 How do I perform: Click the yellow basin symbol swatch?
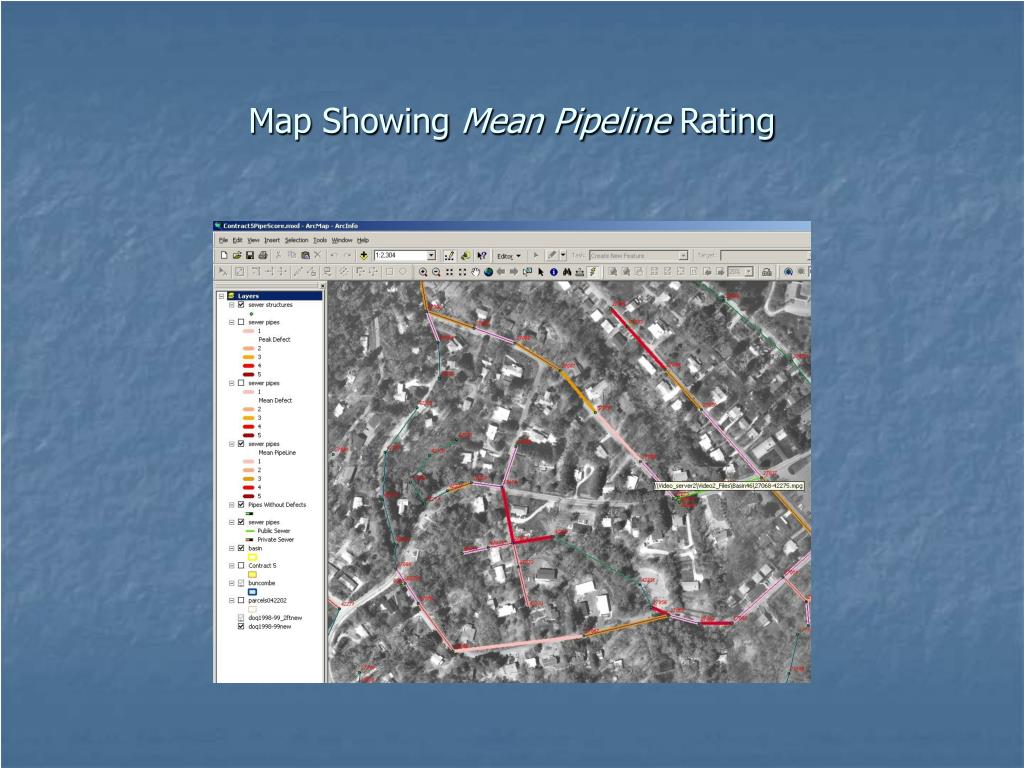[x=253, y=557]
